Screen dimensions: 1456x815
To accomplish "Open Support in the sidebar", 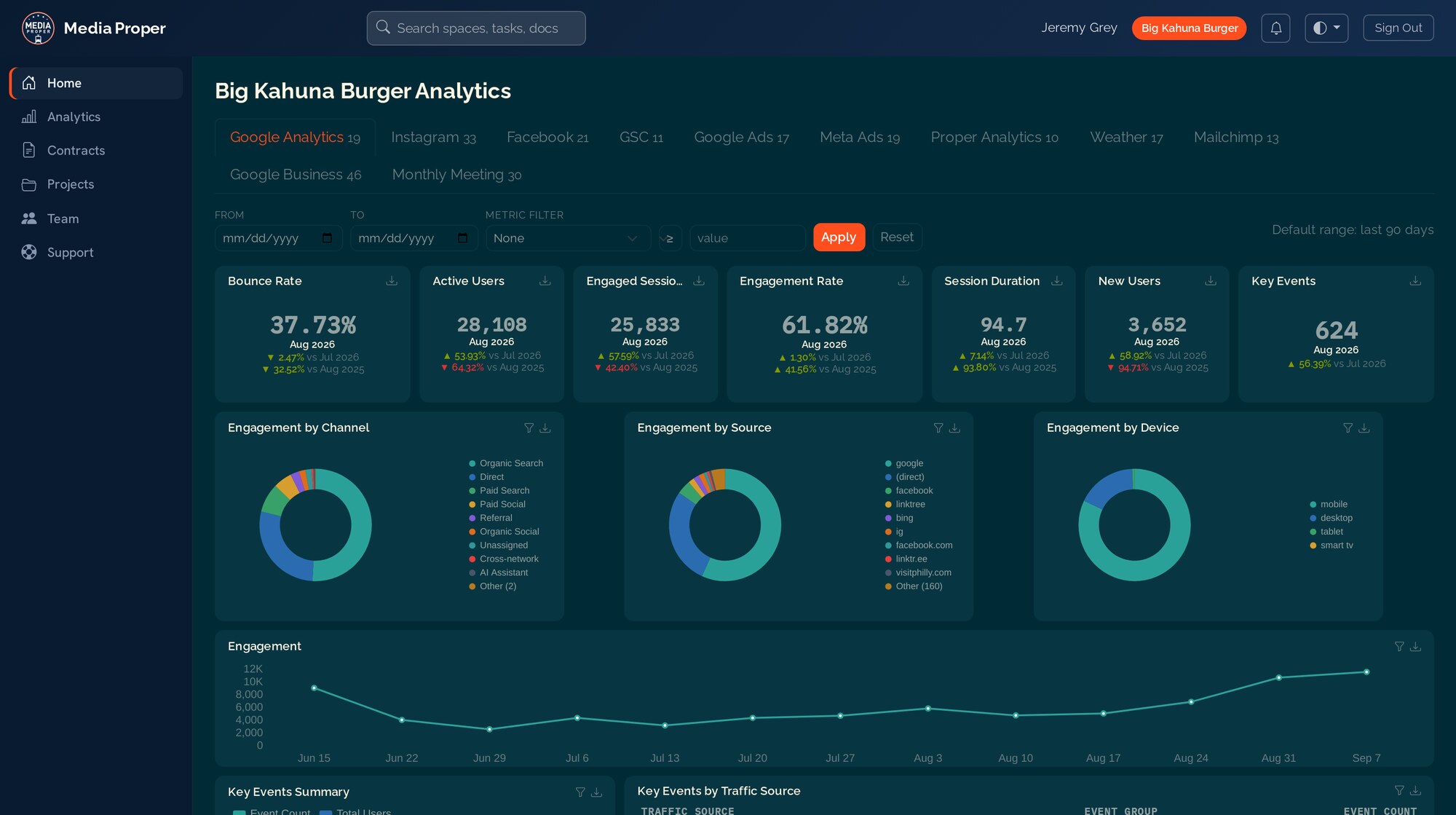I will pyautogui.click(x=96, y=252).
